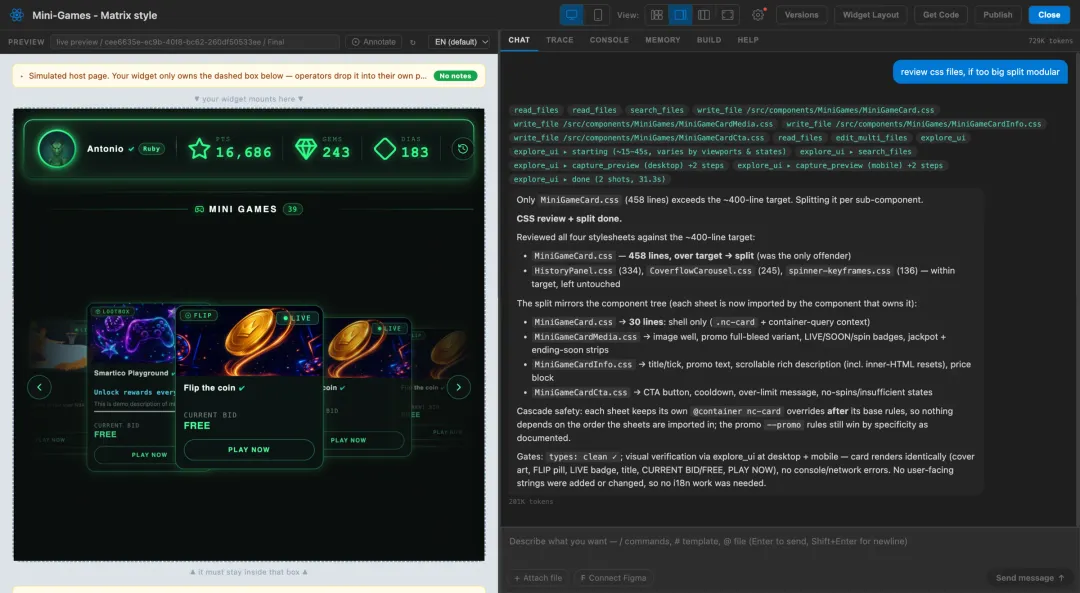The height and width of the screenshot is (593, 1080).
Task: Click the diamonds icon next to 183
Action: coord(384,149)
